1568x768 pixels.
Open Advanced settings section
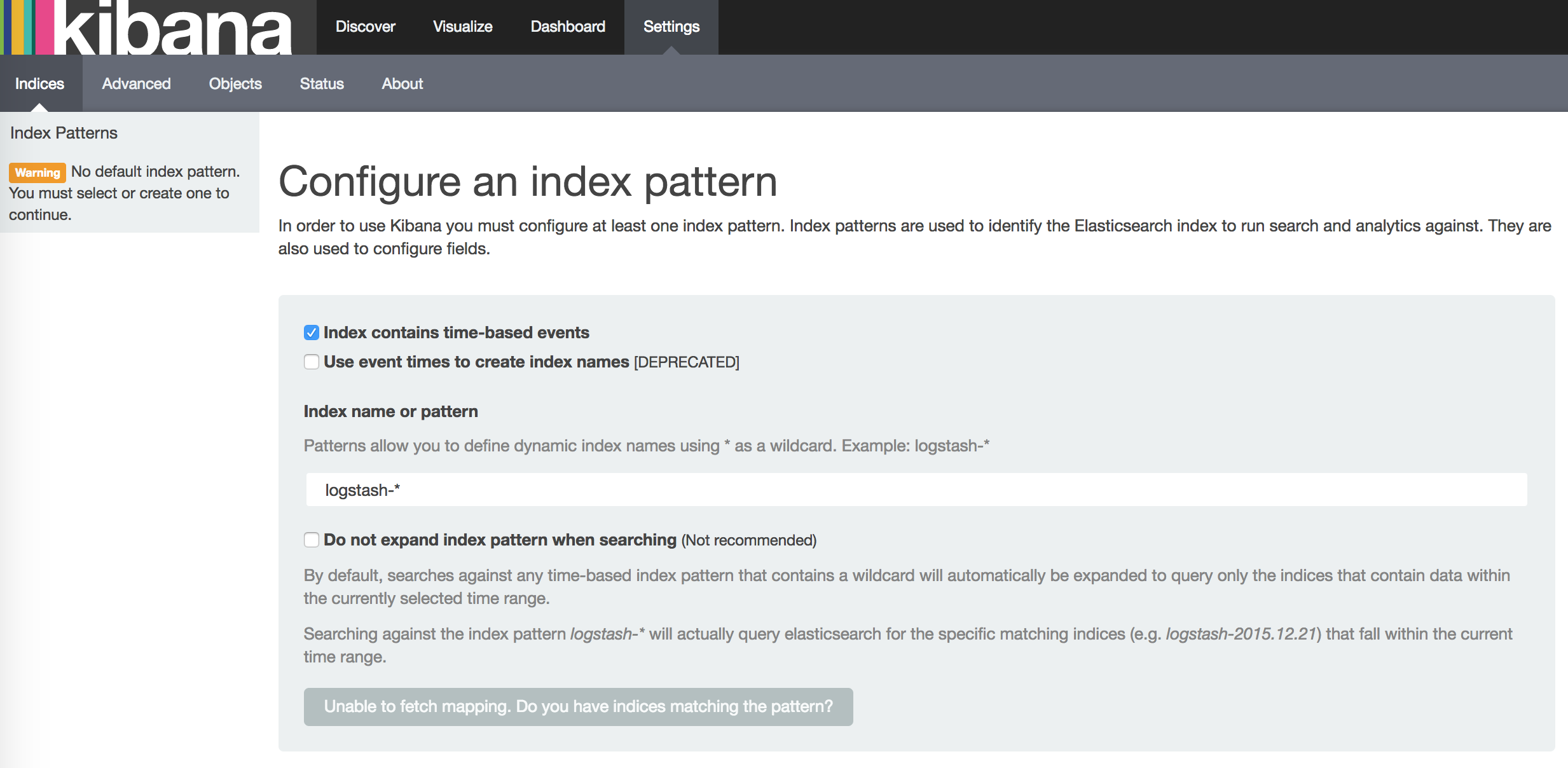click(136, 84)
